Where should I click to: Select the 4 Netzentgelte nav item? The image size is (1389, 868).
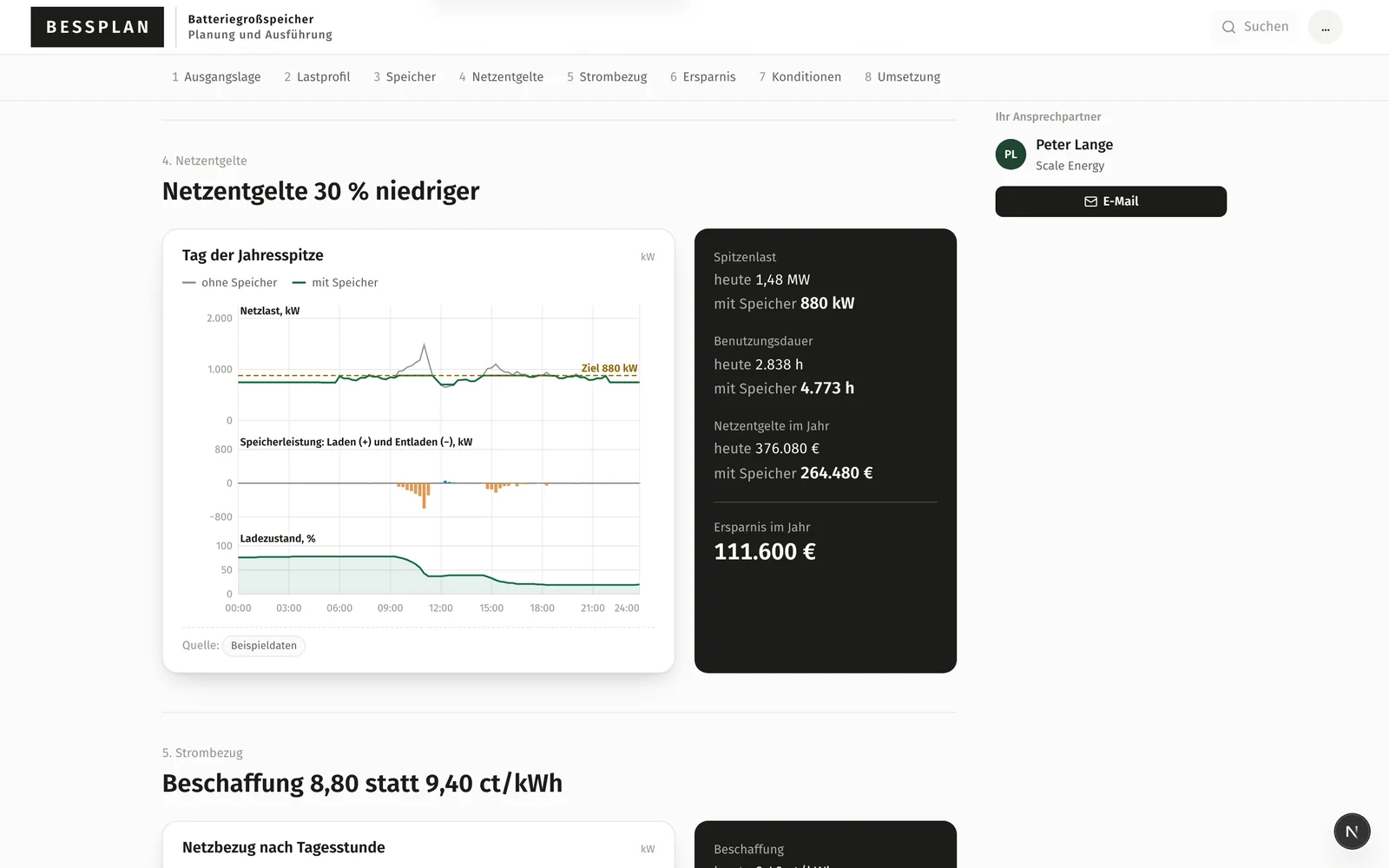(501, 77)
